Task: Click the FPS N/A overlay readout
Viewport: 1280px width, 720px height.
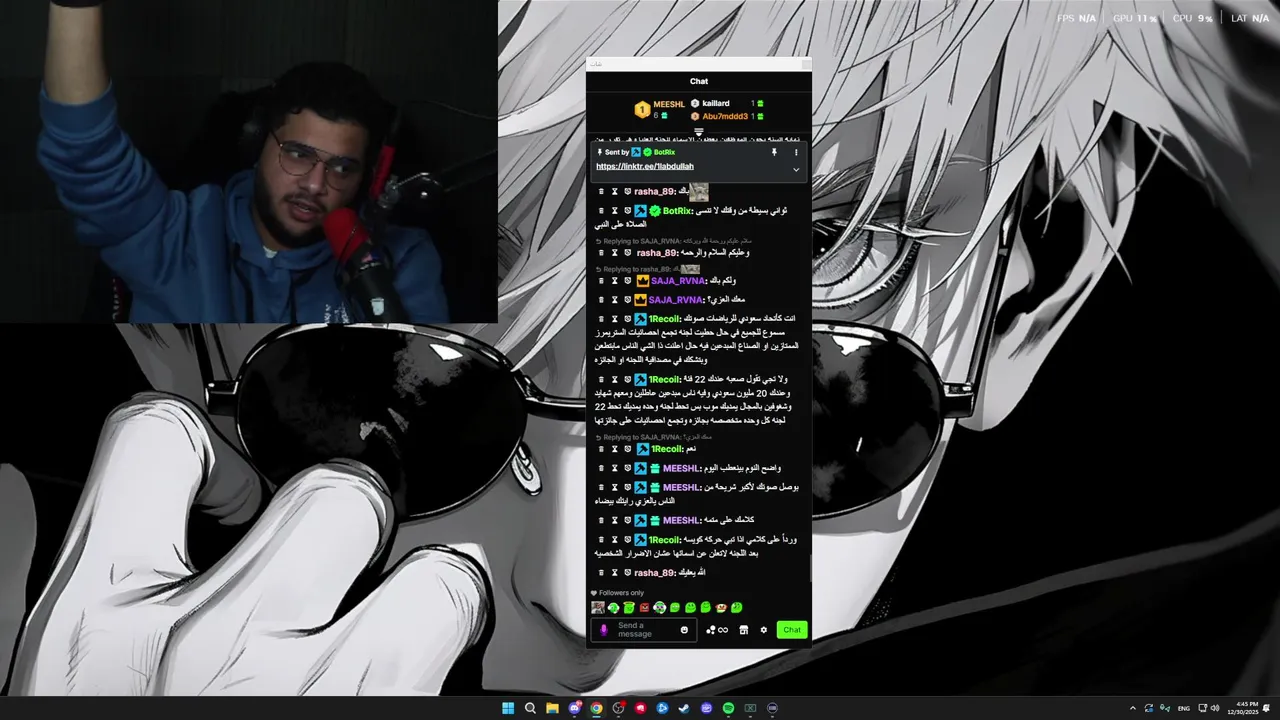Action: pos(1076,18)
